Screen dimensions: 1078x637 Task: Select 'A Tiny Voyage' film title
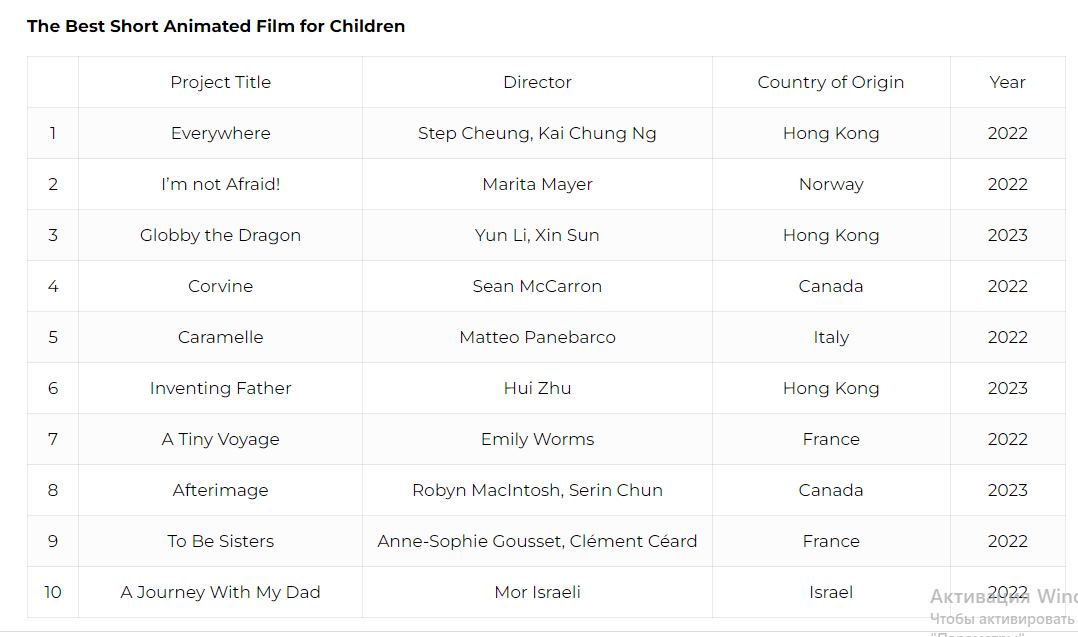coord(220,439)
